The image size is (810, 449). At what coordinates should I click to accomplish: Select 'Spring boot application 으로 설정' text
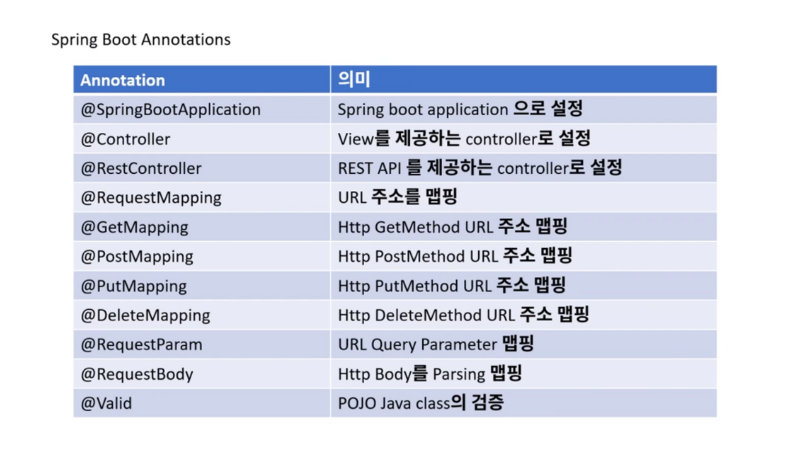pos(460,109)
